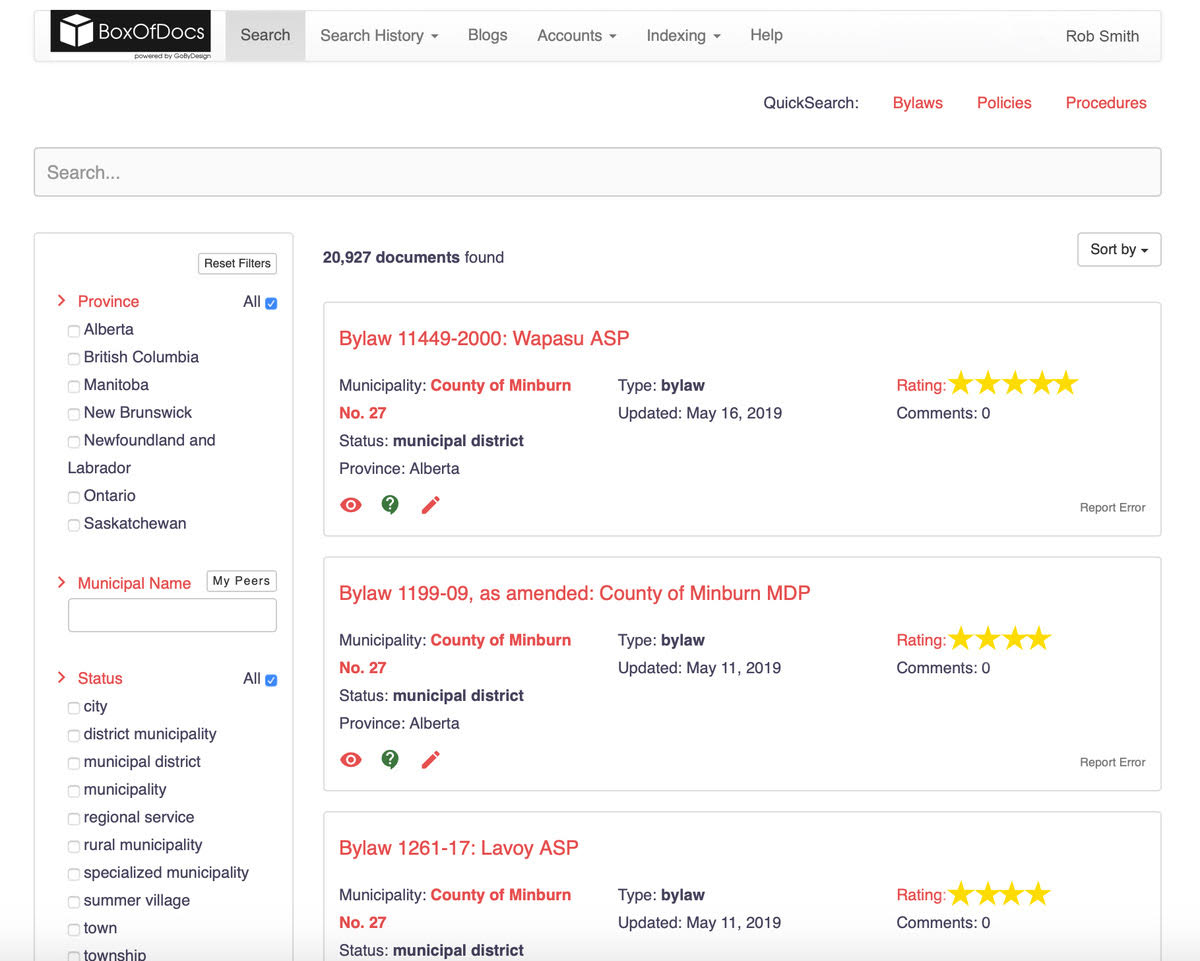The height and width of the screenshot is (961, 1200).
Task: Open Bylaw 11449-2000: Wapasu ASP title
Action: (484, 338)
